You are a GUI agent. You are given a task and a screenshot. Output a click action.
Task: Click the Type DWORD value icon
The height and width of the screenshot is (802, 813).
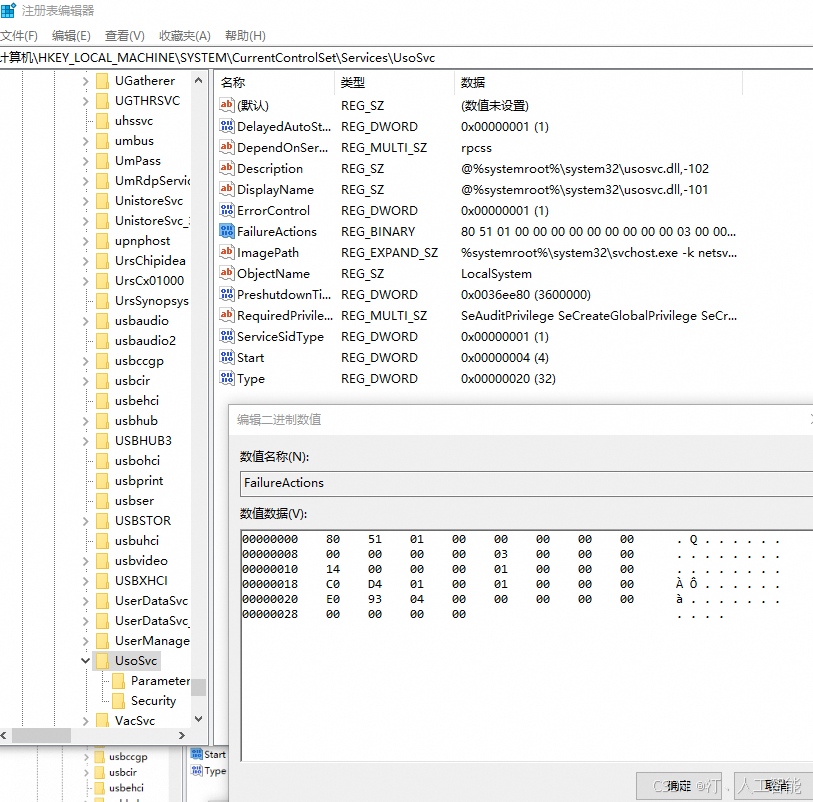pyautogui.click(x=227, y=378)
